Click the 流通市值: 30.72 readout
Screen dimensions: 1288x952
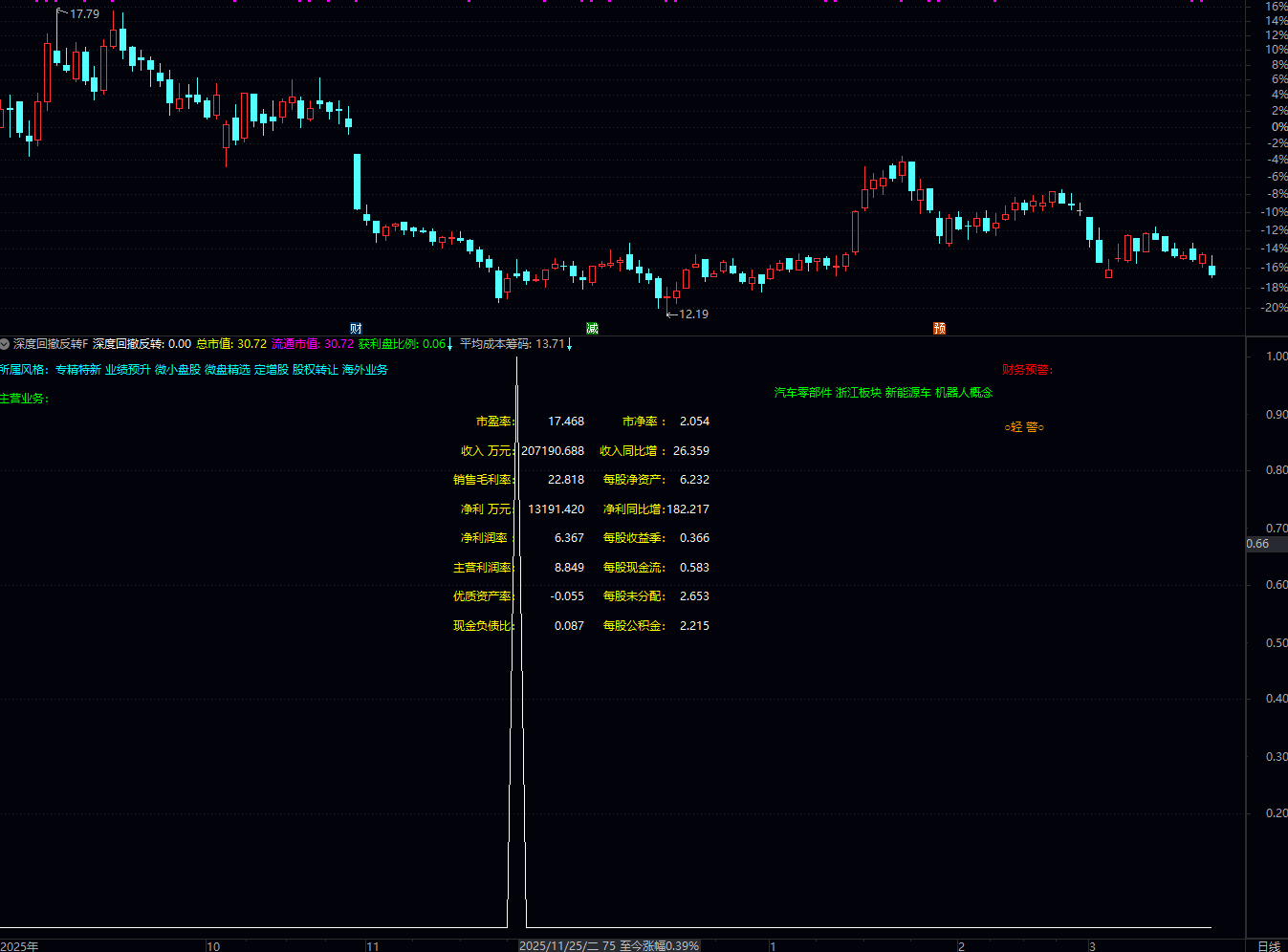click(313, 344)
